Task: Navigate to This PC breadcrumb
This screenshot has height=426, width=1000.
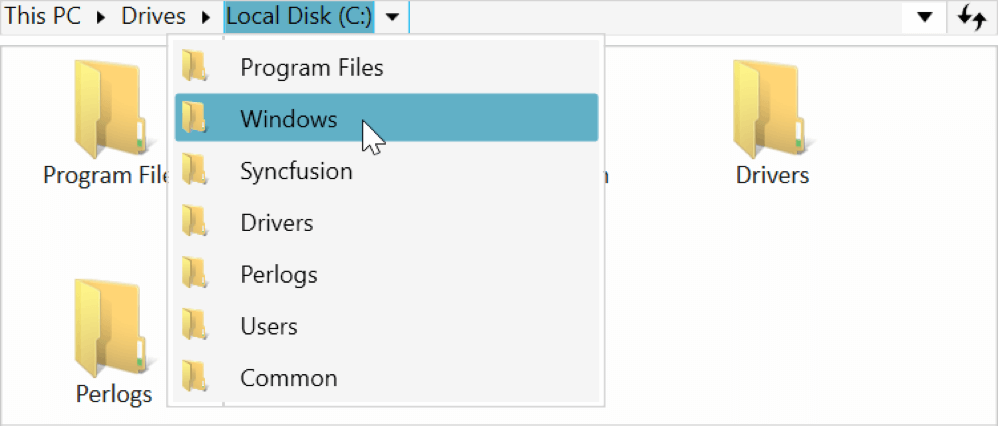Action: tap(43, 17)
